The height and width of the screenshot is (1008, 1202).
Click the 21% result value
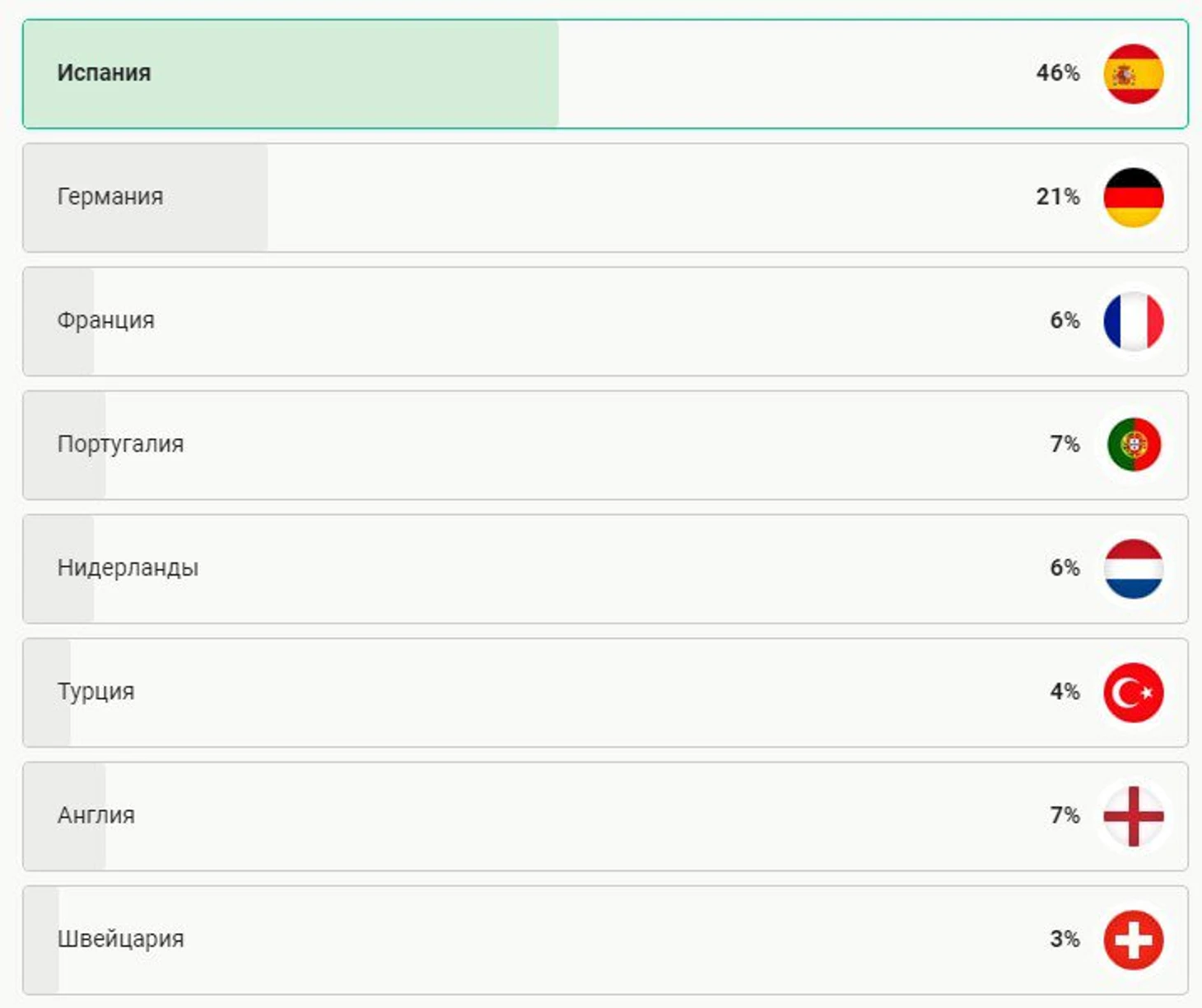pyautogui.click(x=1058, y=197)
